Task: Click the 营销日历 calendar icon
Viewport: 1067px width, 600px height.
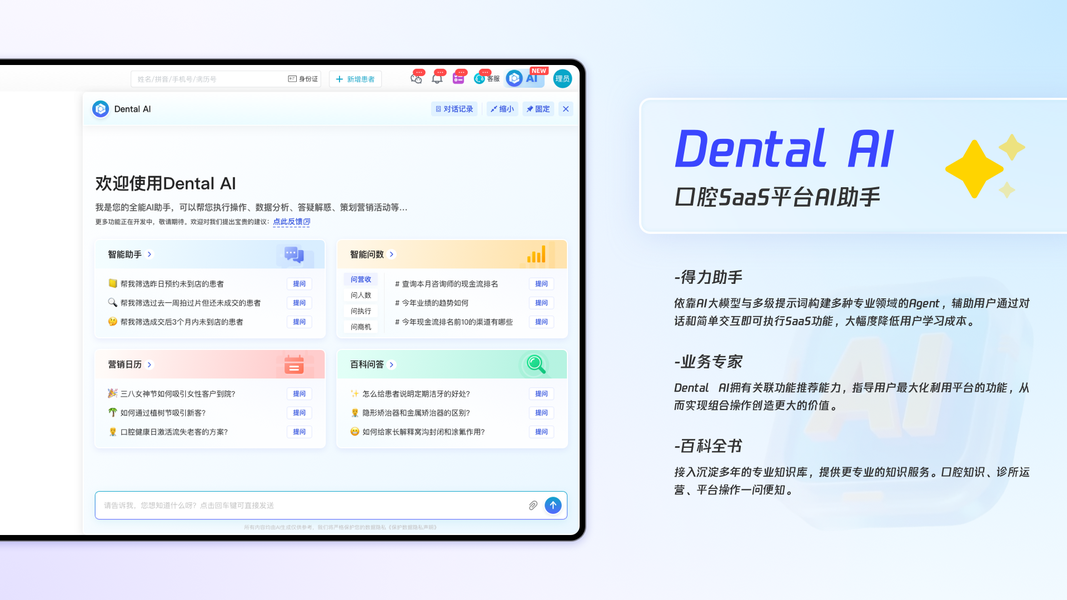Action: click(x=294, y=365)
